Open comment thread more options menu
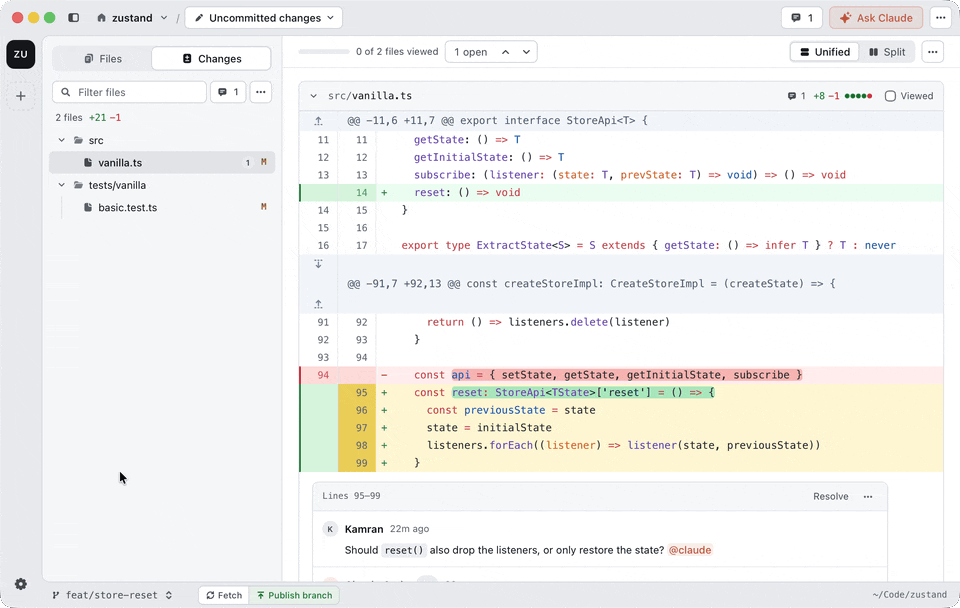Viewport: 960px width, 608px height. click(x=868, y=497)
